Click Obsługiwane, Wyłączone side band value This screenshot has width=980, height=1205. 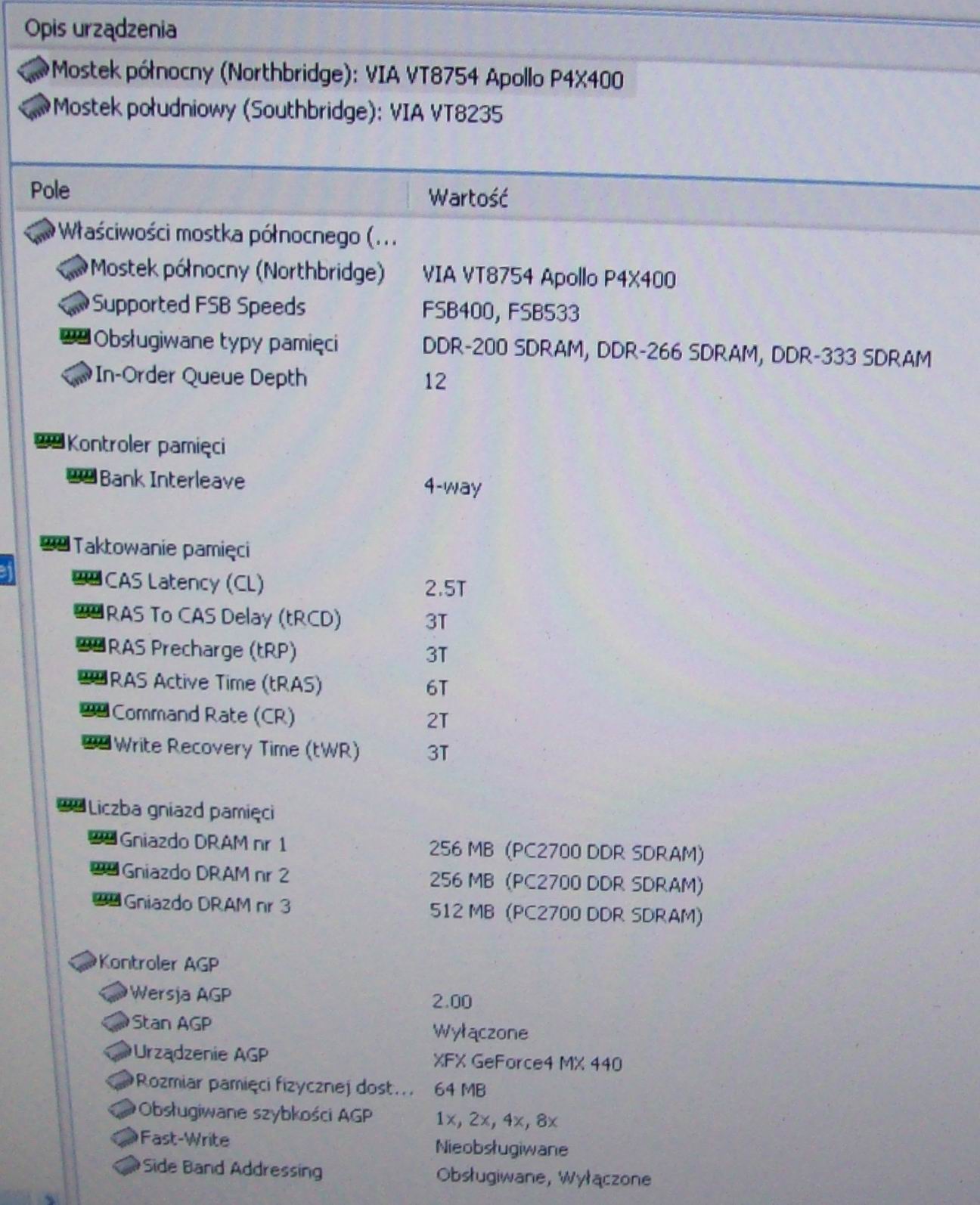[544, 1177]
